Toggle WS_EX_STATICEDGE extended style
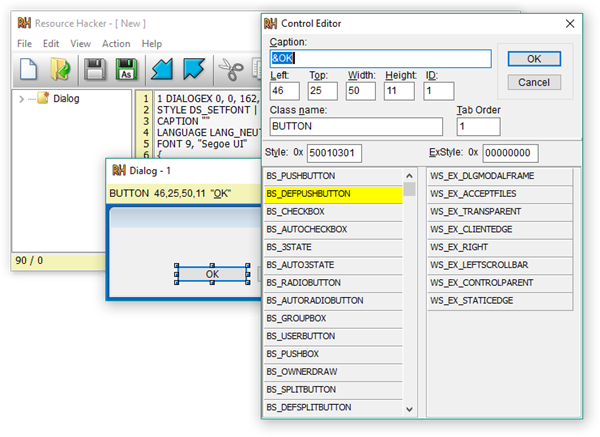Viewport: 600px width, 437px height. (500, 300)
